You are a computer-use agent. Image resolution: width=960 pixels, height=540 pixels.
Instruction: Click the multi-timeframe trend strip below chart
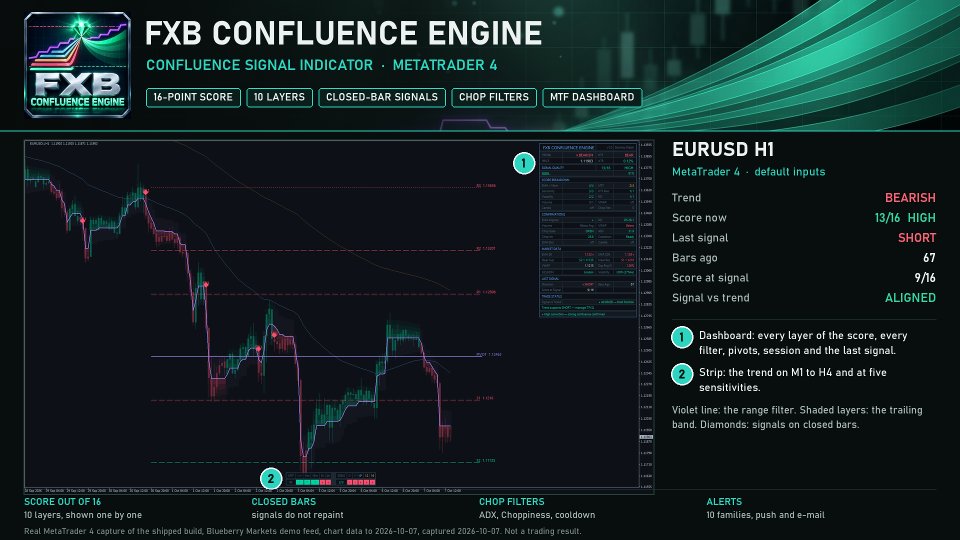(x=331, y=479)
